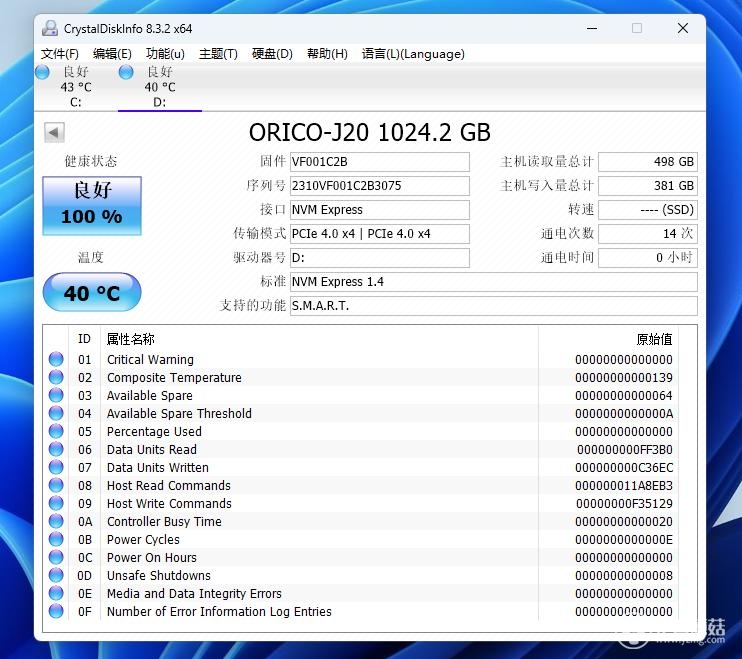Close the CrystalDiskInfo window
The width and height of the screenshot is (742, 659).
pos(683,28)
